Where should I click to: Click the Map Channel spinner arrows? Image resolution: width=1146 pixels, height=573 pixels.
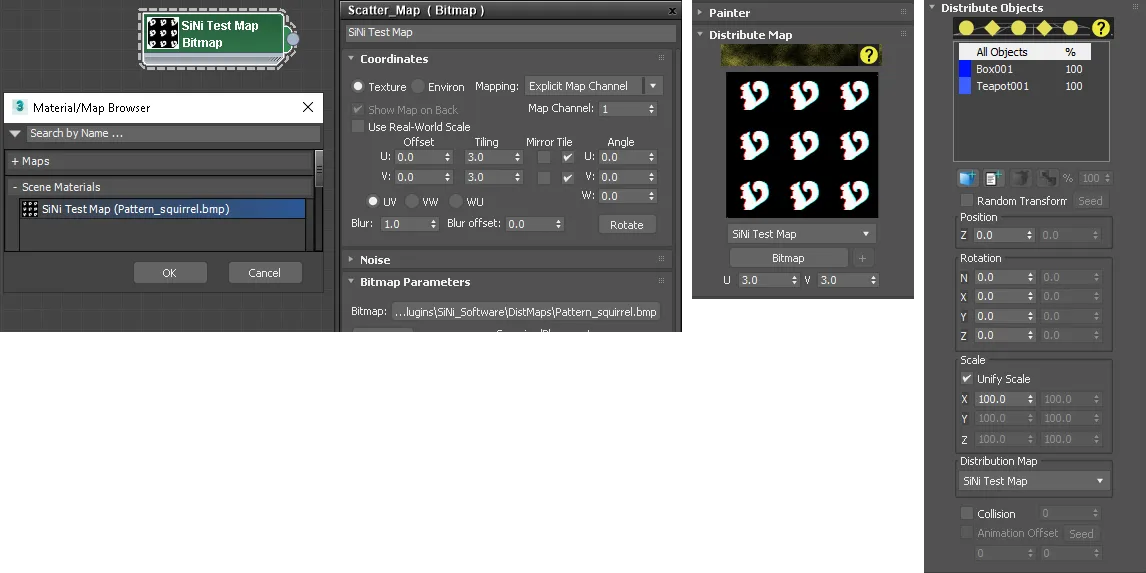click(x=651, y=109)
